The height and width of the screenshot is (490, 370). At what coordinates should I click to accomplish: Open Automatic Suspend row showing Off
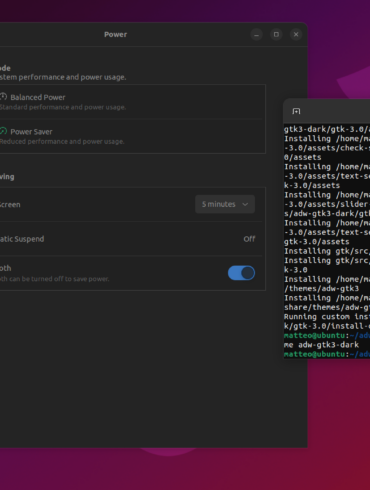pos(132,239)
